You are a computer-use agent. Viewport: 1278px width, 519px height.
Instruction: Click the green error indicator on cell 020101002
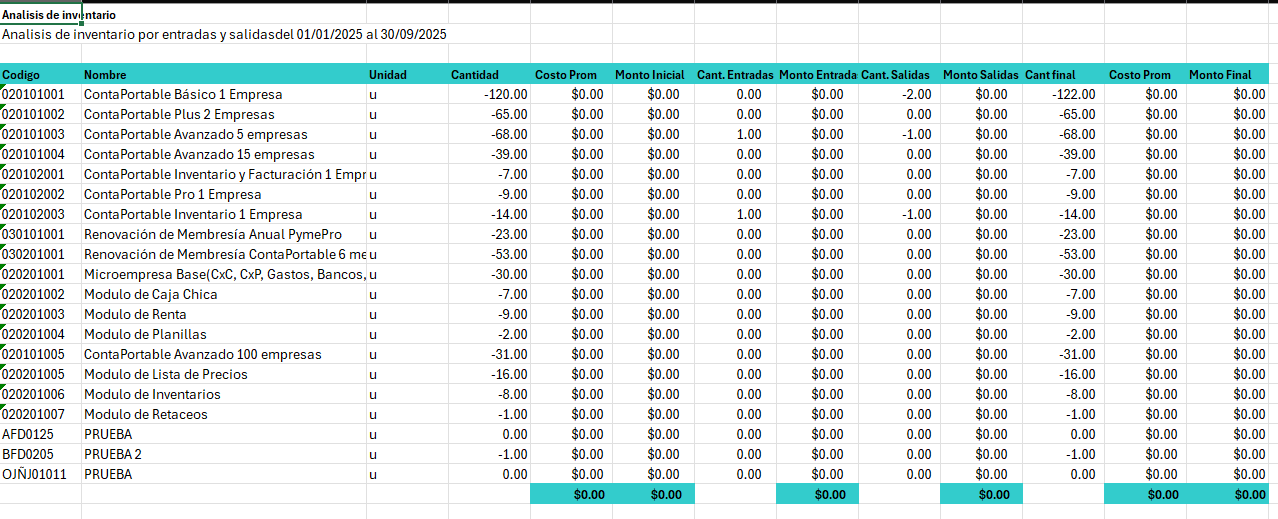3,108
